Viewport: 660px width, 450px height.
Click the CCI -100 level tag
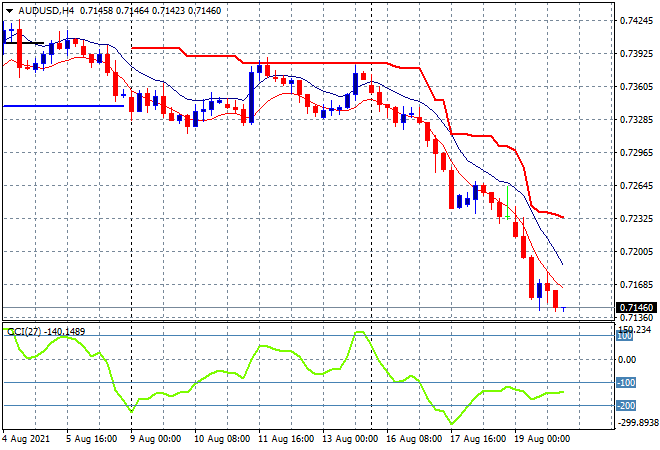(626, 383)
